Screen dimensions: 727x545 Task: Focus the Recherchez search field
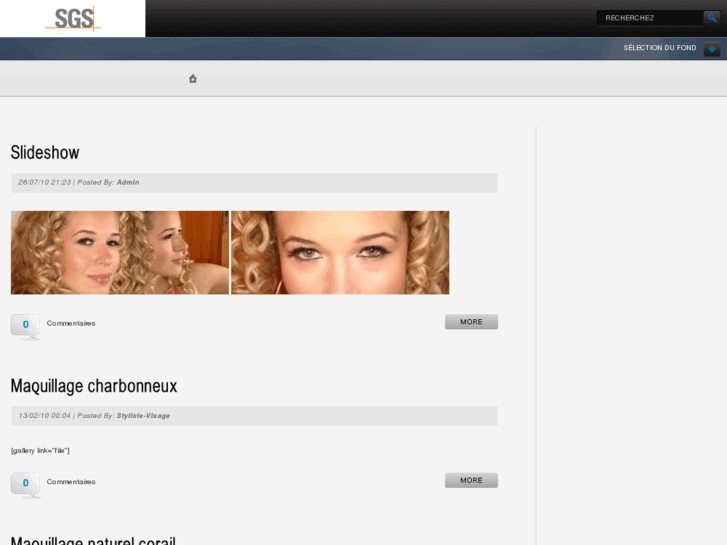click(650, 18)
